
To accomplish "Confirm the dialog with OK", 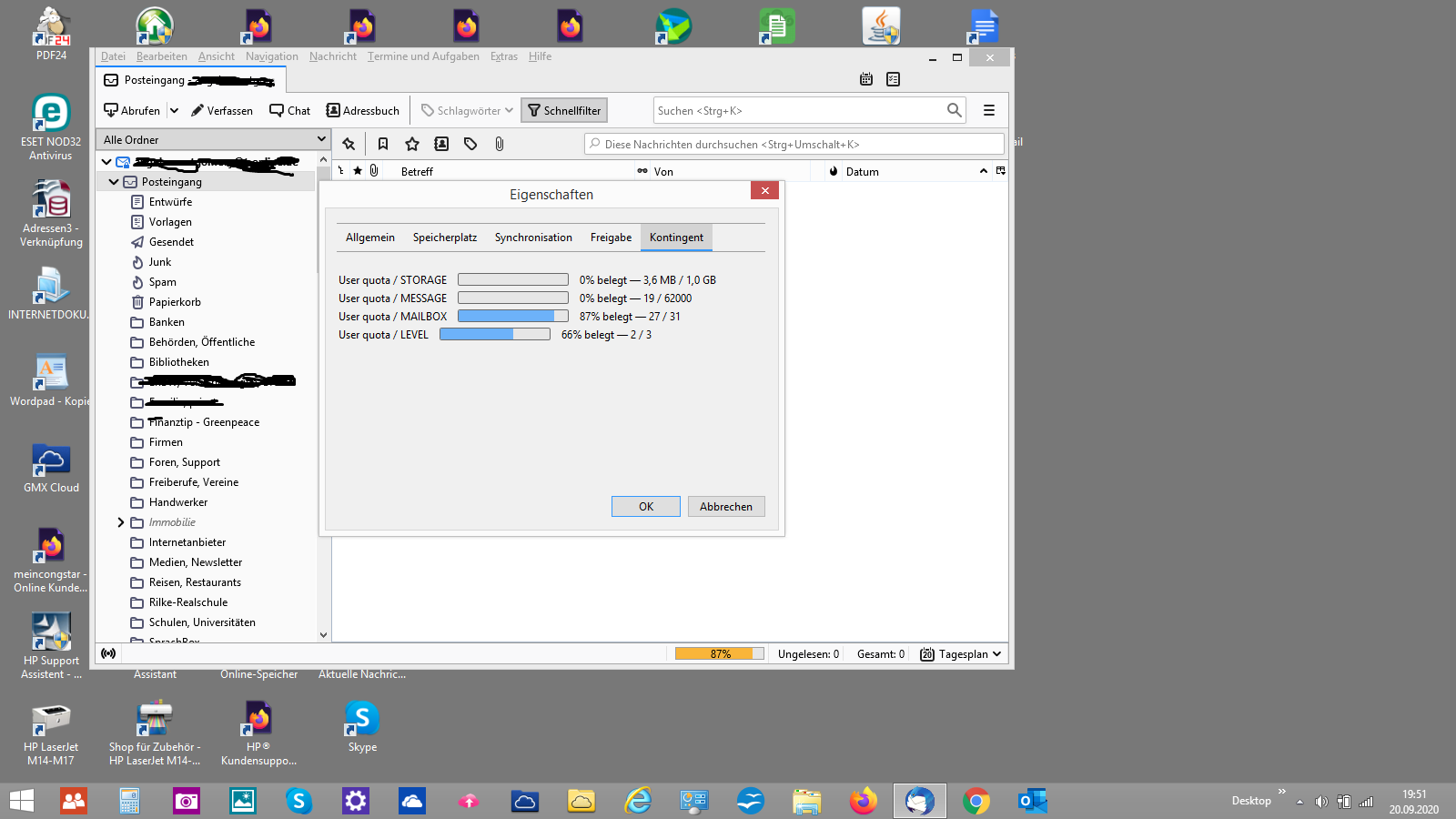I will point(646,507).
